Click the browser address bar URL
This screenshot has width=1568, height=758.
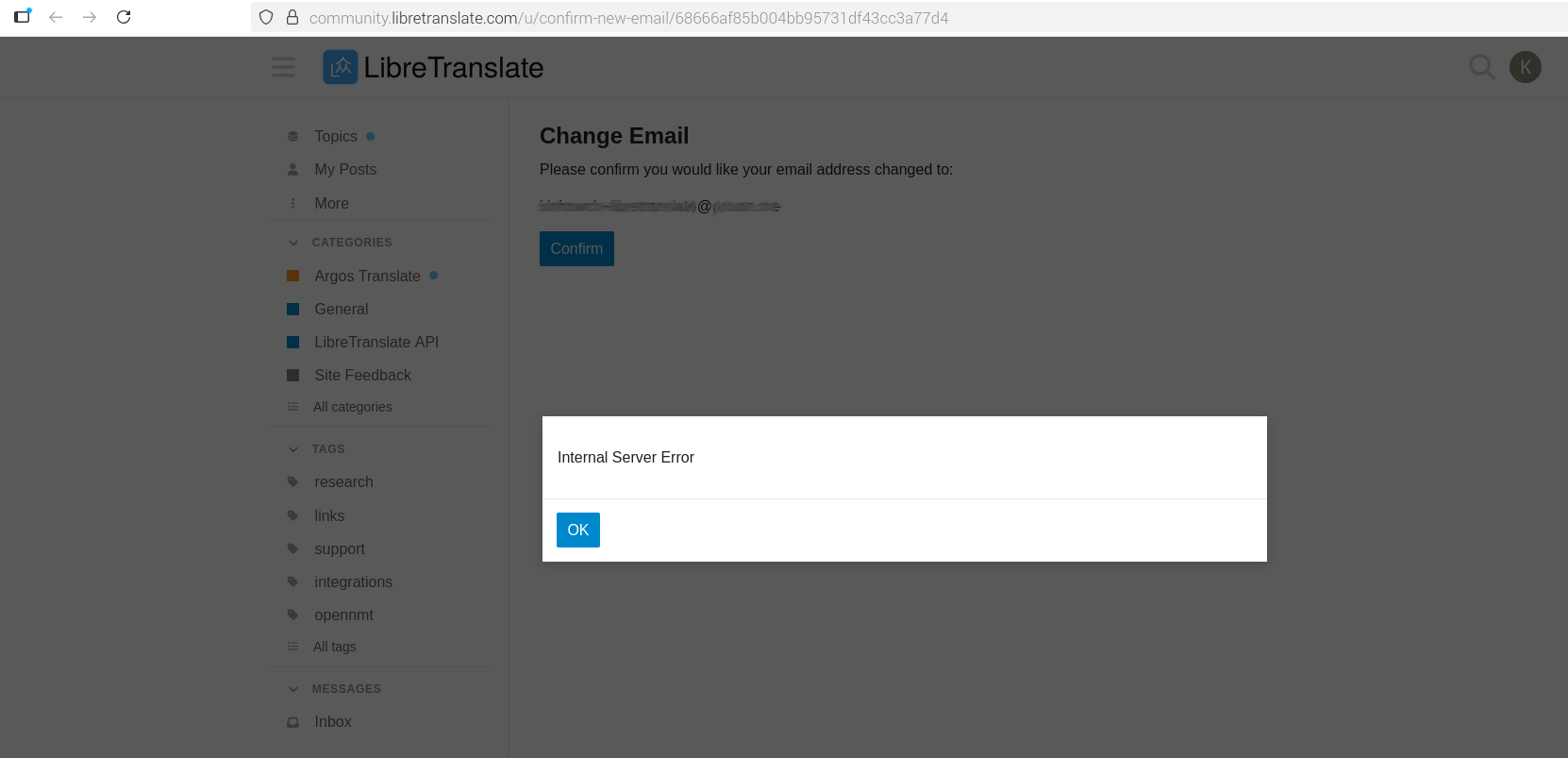[628, 18]
